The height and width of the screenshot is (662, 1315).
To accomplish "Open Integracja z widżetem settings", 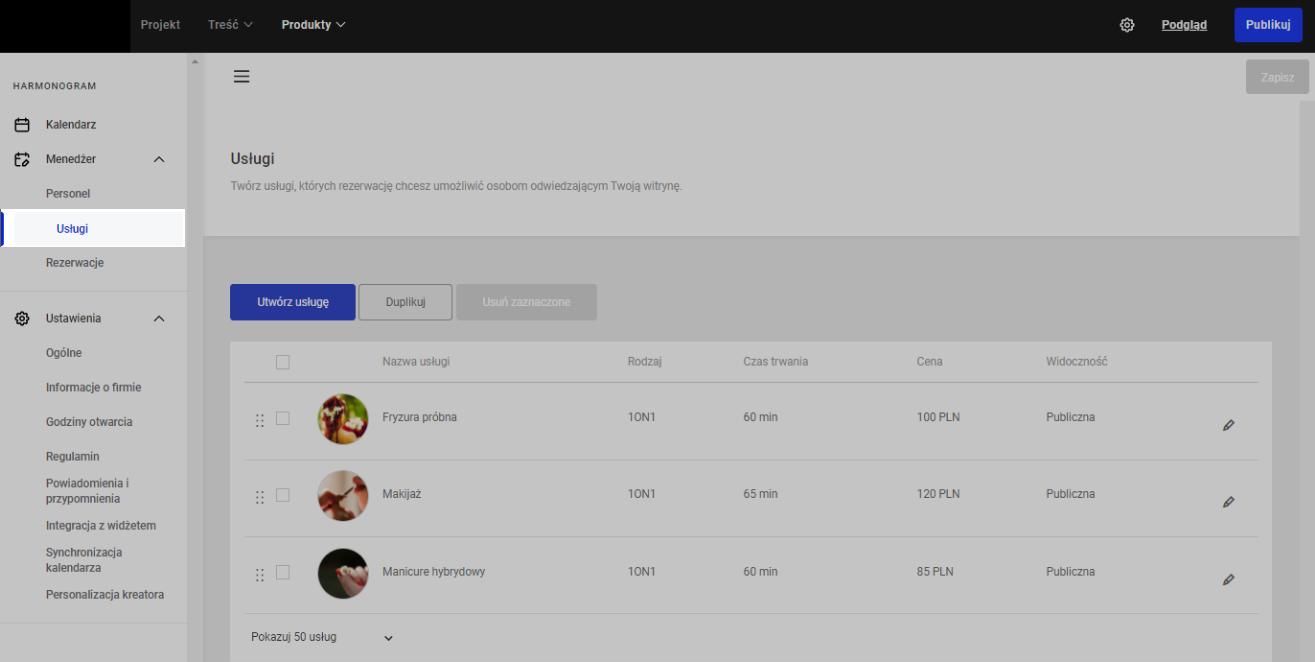I will click(x=101, y=525).
